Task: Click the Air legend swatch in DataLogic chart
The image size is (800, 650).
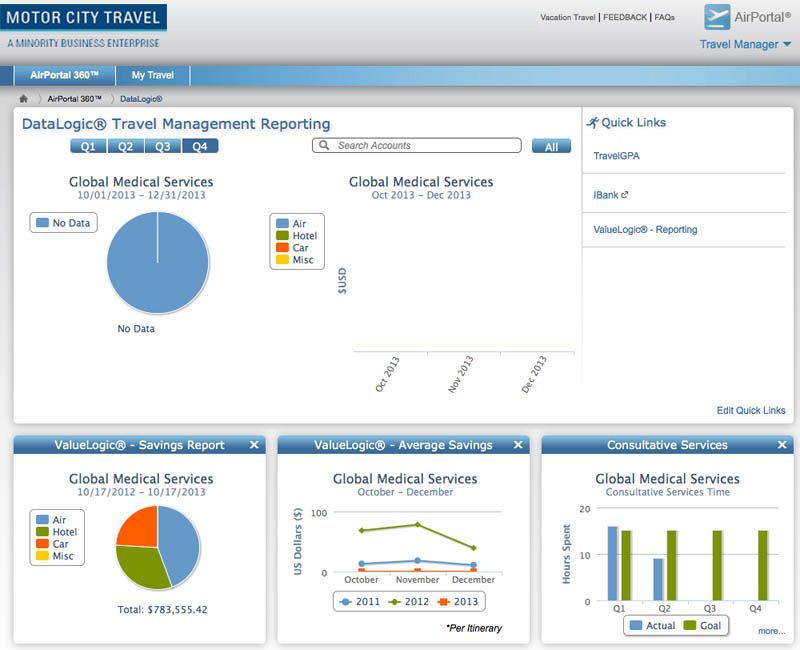Action: click(x=282, y=223)
